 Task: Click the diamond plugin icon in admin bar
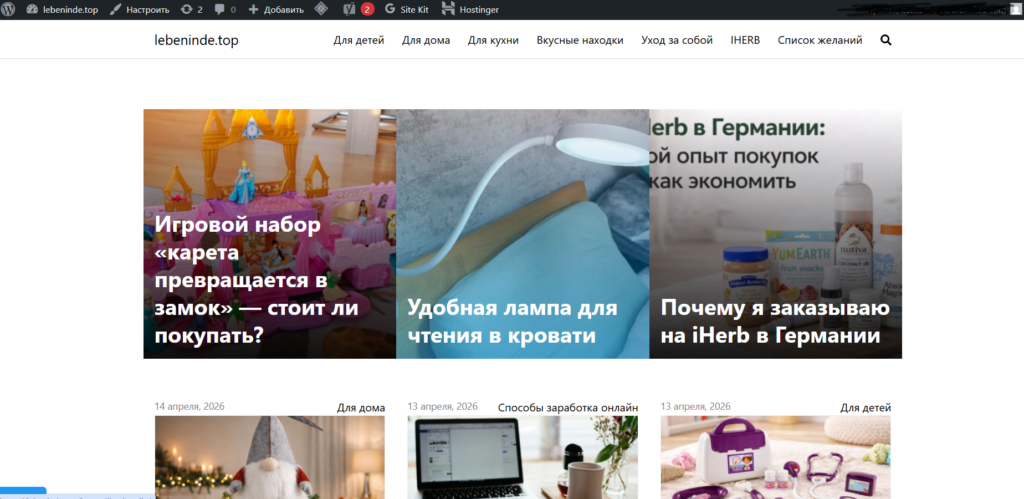(x=321, y=9)
